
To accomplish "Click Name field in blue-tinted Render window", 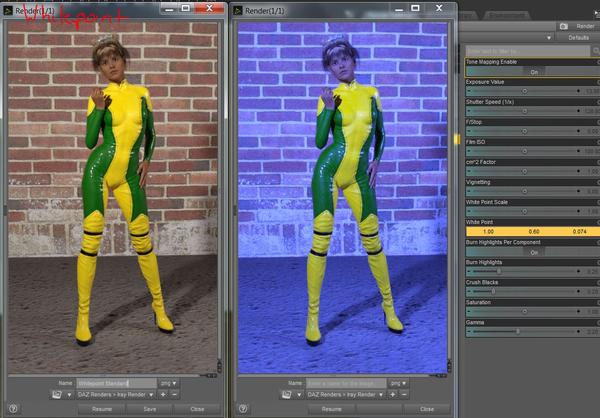I will [x=346, y=383].
